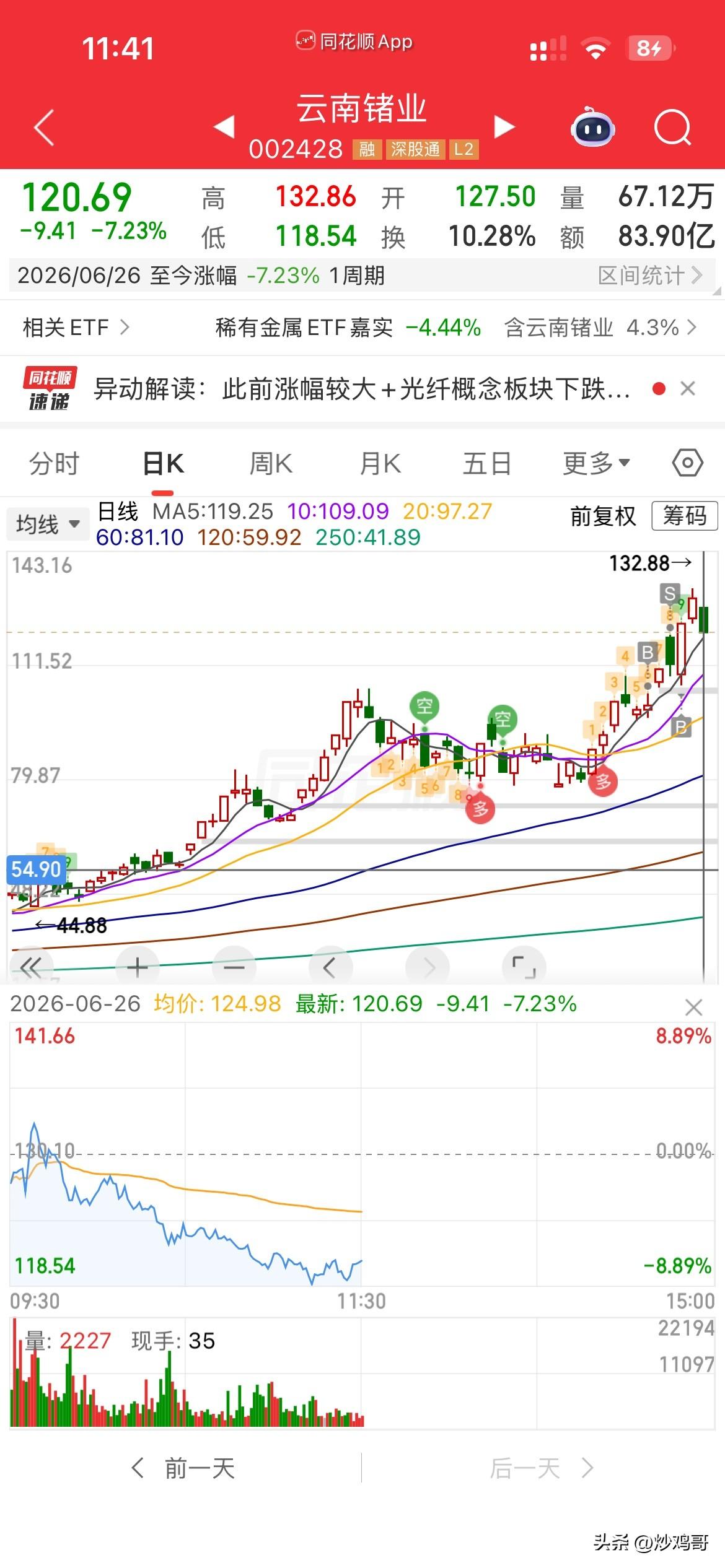Select the 日K tab
Image resolution: width=725 pixels, height=1568 pixels.
click(x=163, y=463)
